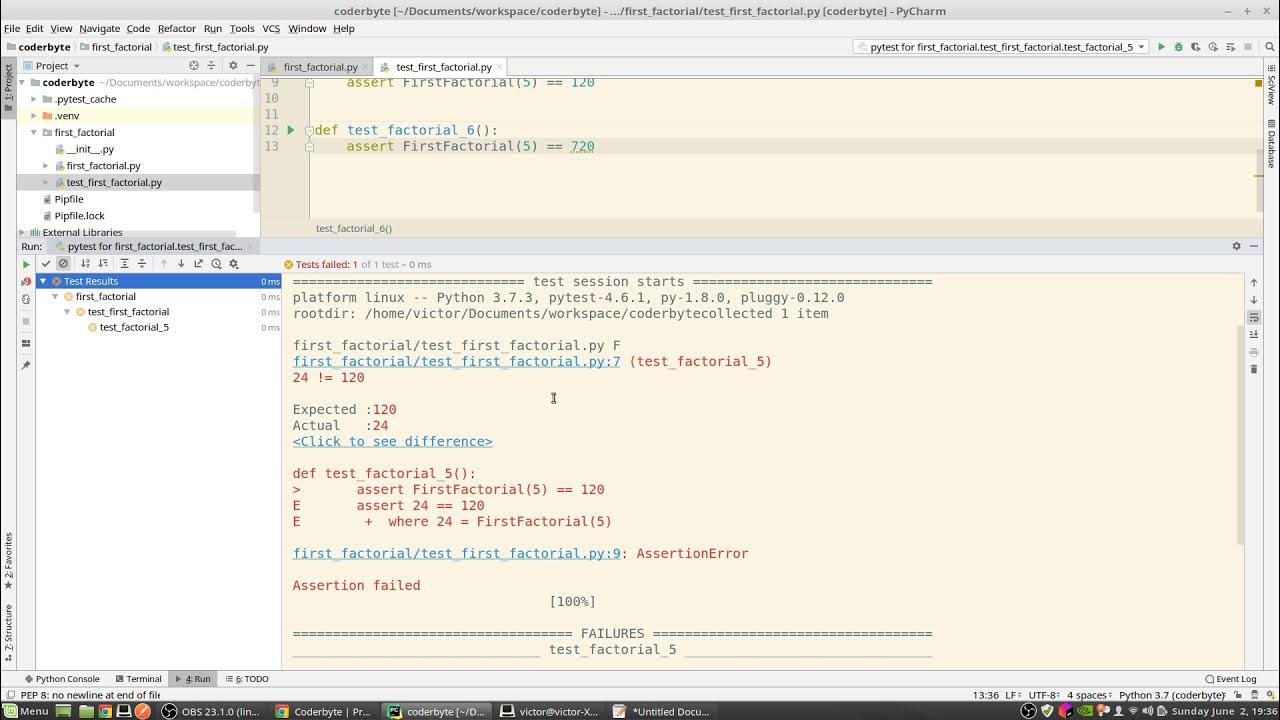The width and height of the screenshot is (1280, 720).
Task: Collapse all test result nodes
Action: pyautogui.click(x=142, y=264)
